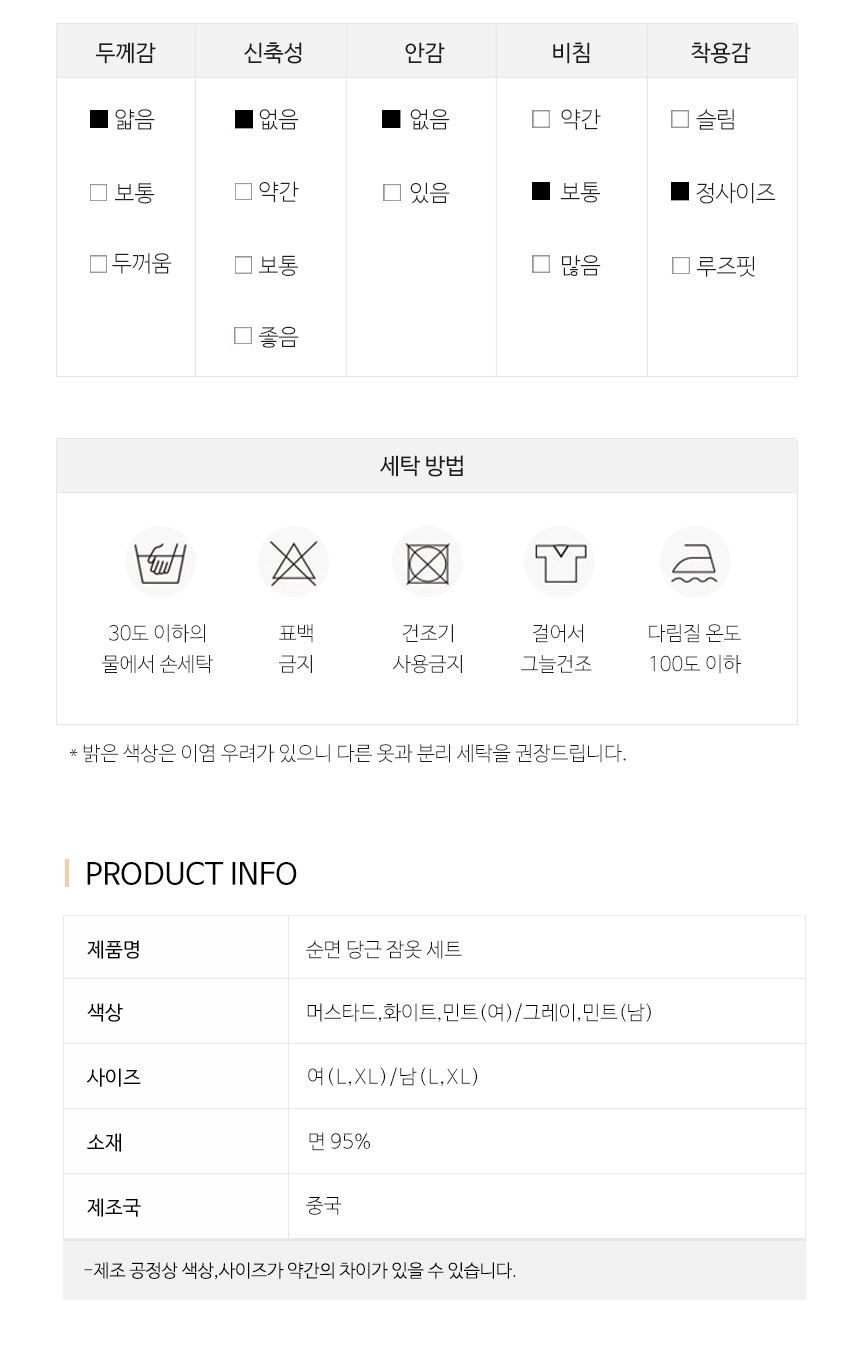Click the 제품명 row label
Image resolution: width=860 pixels, height=1366 pixels.
tap(114, 948)
